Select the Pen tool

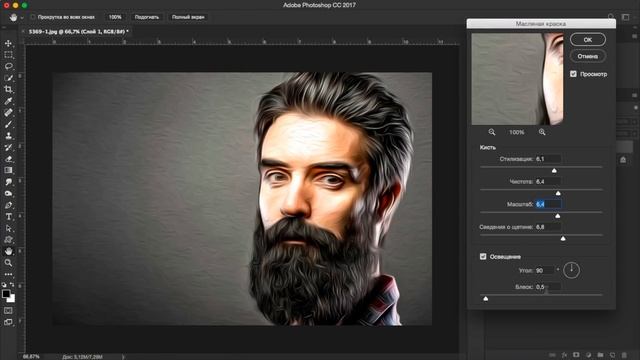[8, 205]
